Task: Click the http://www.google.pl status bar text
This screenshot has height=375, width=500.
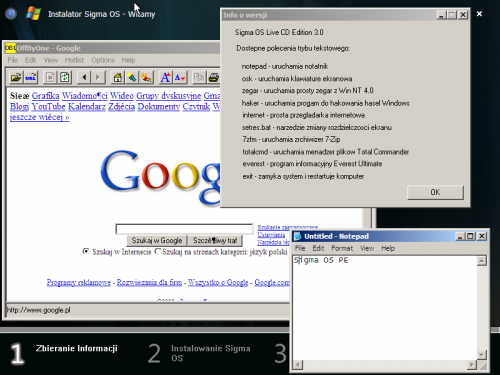Action: (x=39, y=310)
